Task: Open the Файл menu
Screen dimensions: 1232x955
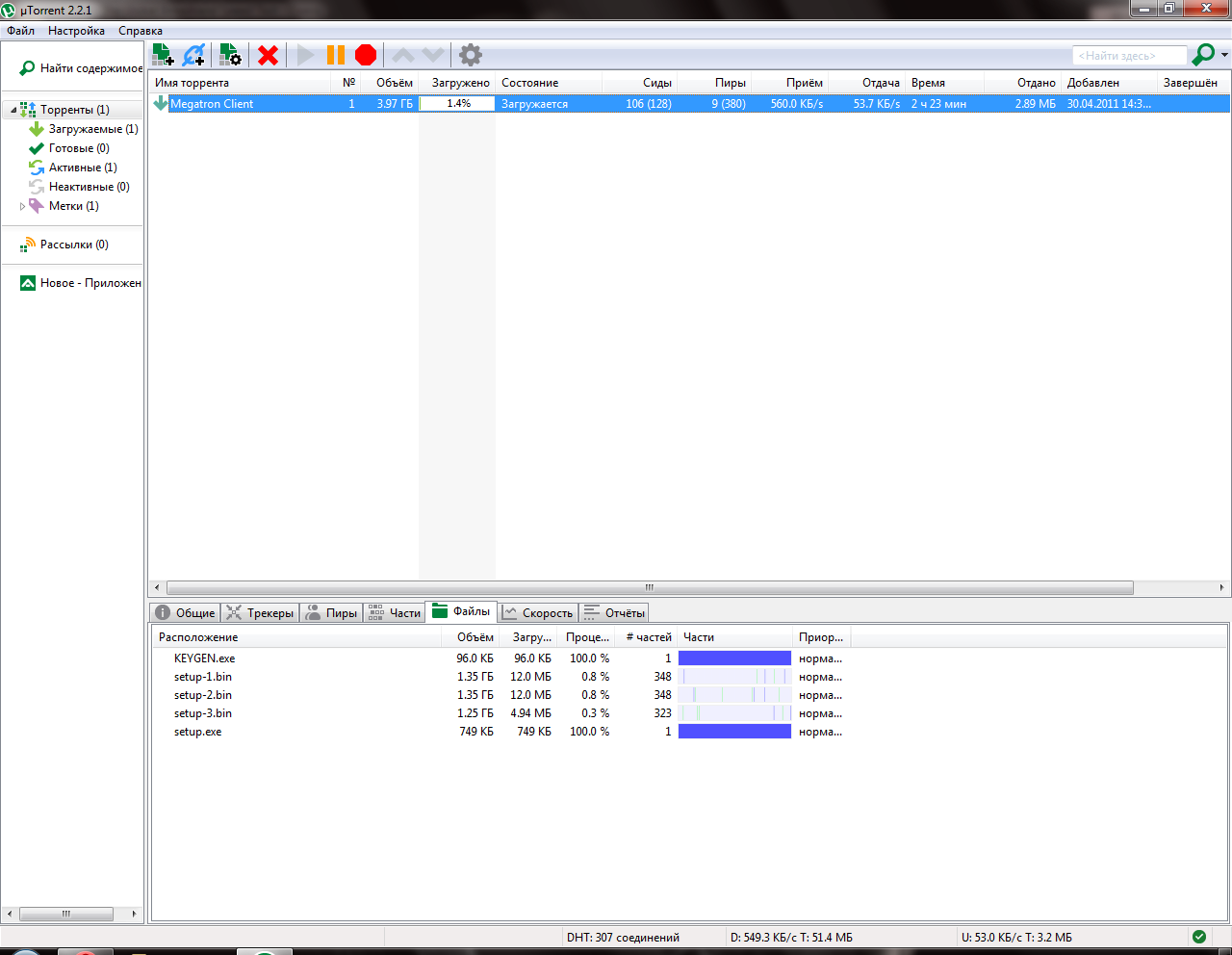Action: [21, 31]
